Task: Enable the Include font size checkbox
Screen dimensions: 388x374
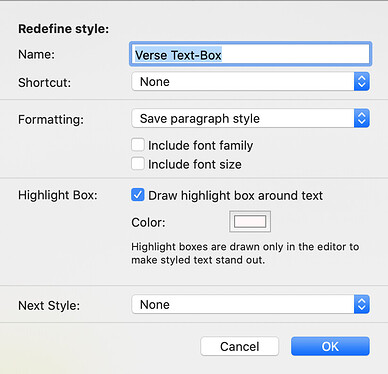Action: [138, 164]
